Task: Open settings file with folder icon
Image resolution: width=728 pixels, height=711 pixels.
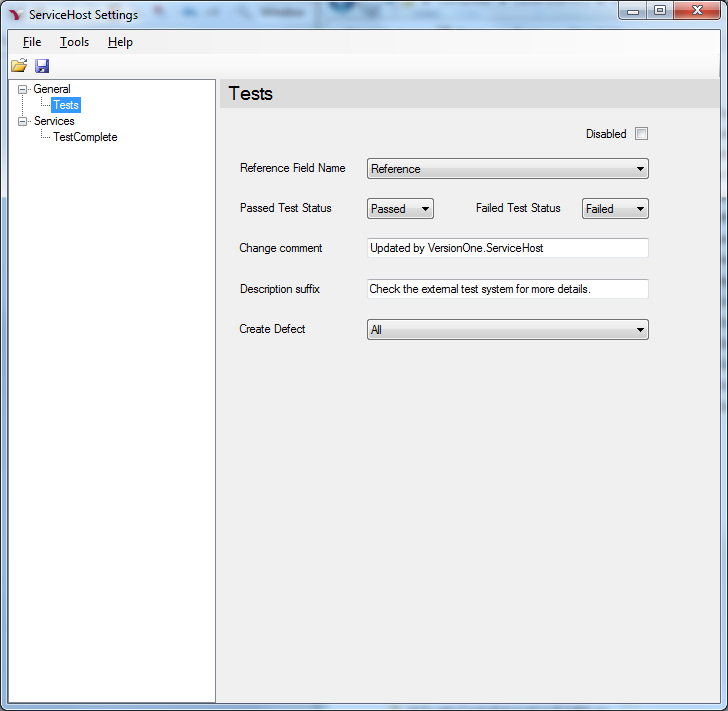Action: [x=19, y=66]
